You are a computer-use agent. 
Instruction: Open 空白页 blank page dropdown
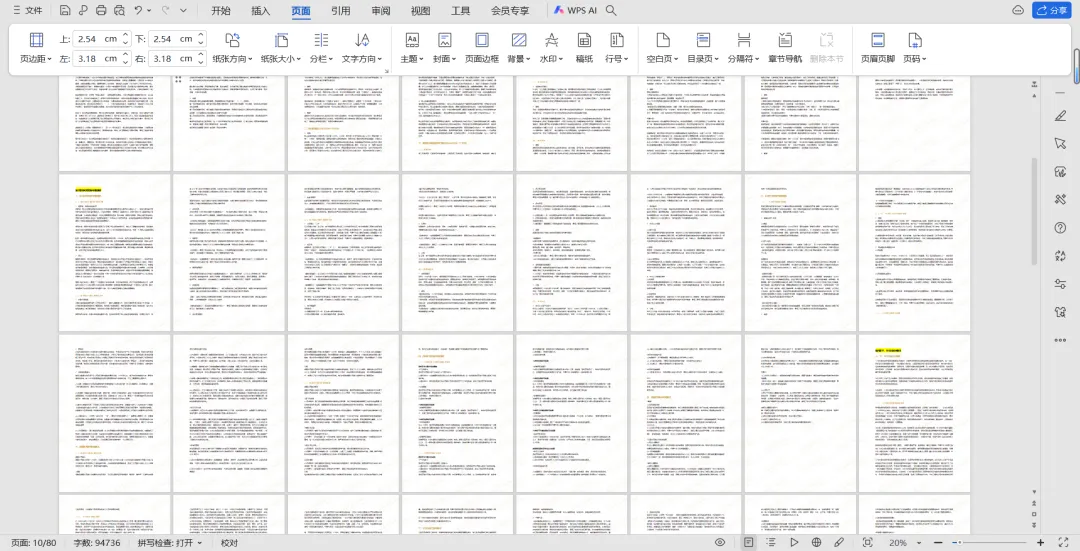pyautogui.click(x=662, y=48)
